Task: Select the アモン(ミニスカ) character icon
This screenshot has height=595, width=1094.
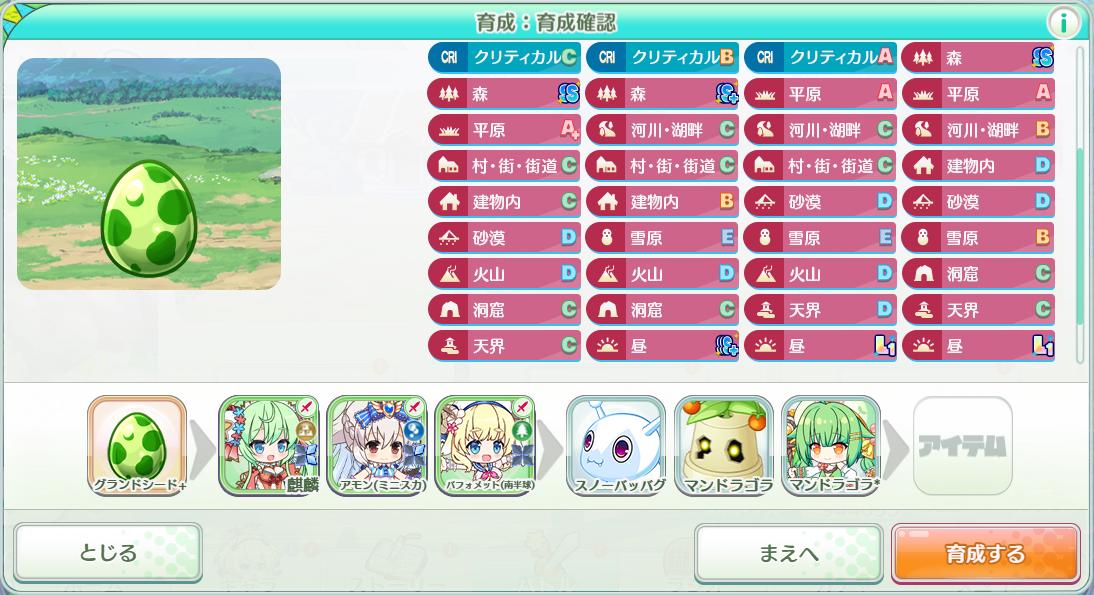Action: click(x=377, y=446)
